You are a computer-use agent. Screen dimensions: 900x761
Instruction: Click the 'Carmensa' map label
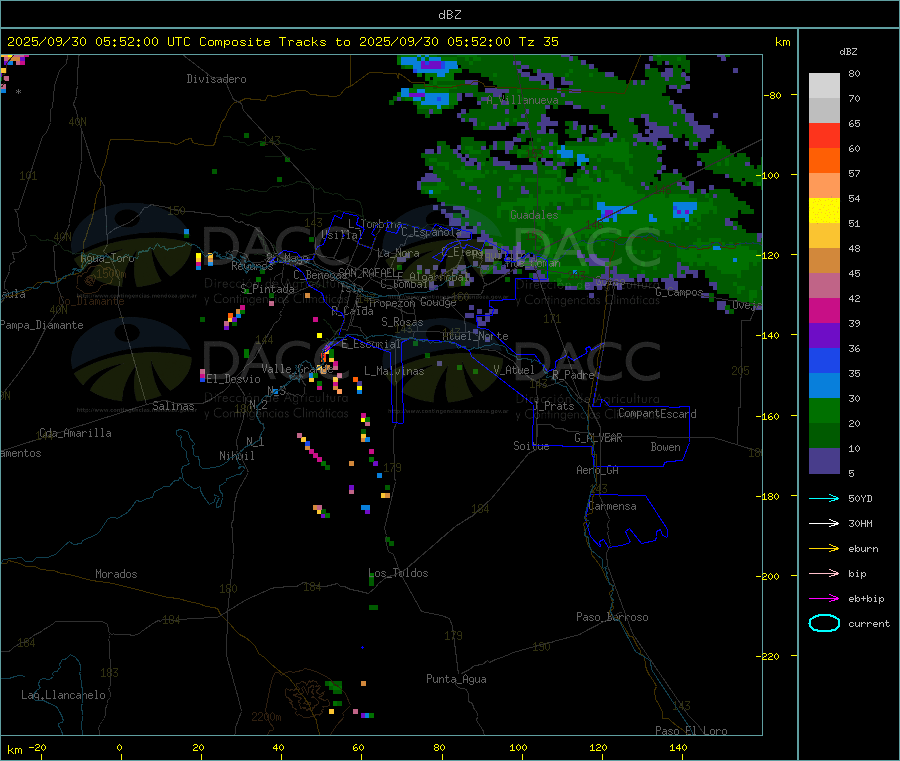[x=612, y=506]
